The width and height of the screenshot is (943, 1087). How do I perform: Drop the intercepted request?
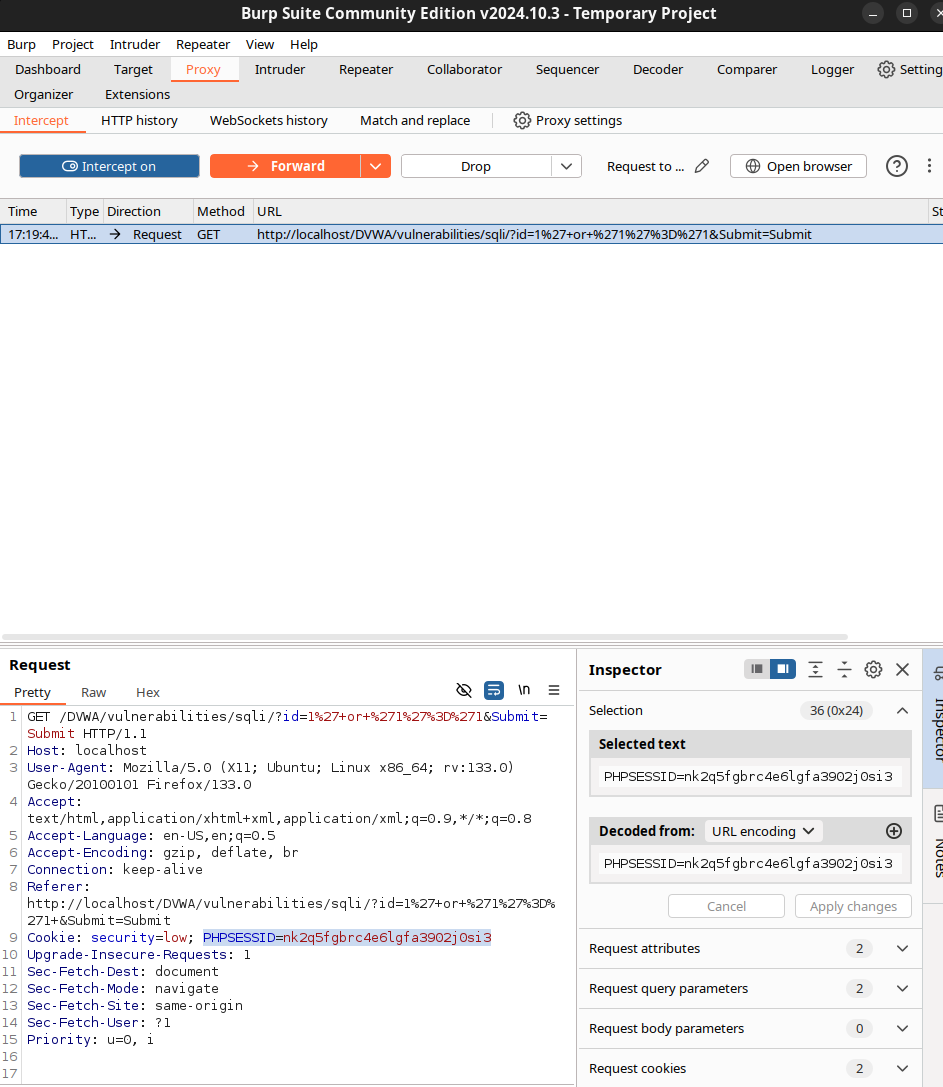(x=476, y=166)
